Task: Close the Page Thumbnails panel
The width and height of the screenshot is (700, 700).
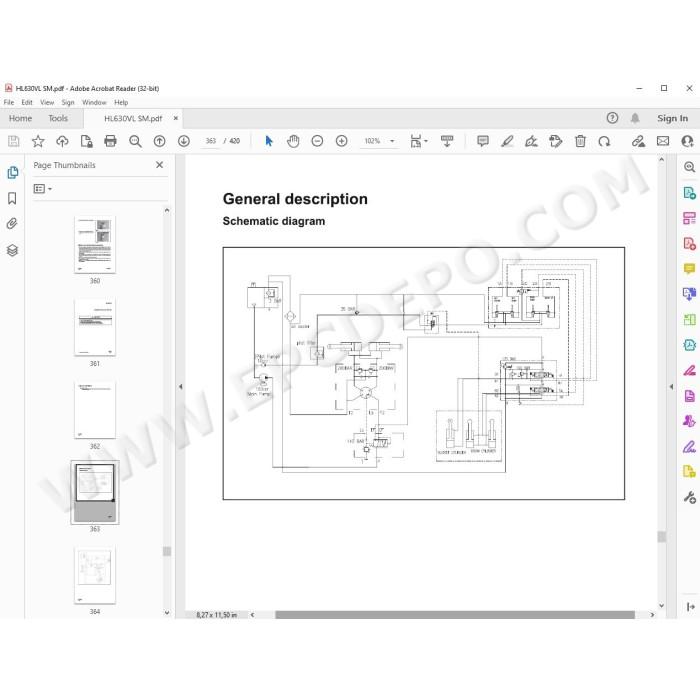Action: tap(159, 165)
